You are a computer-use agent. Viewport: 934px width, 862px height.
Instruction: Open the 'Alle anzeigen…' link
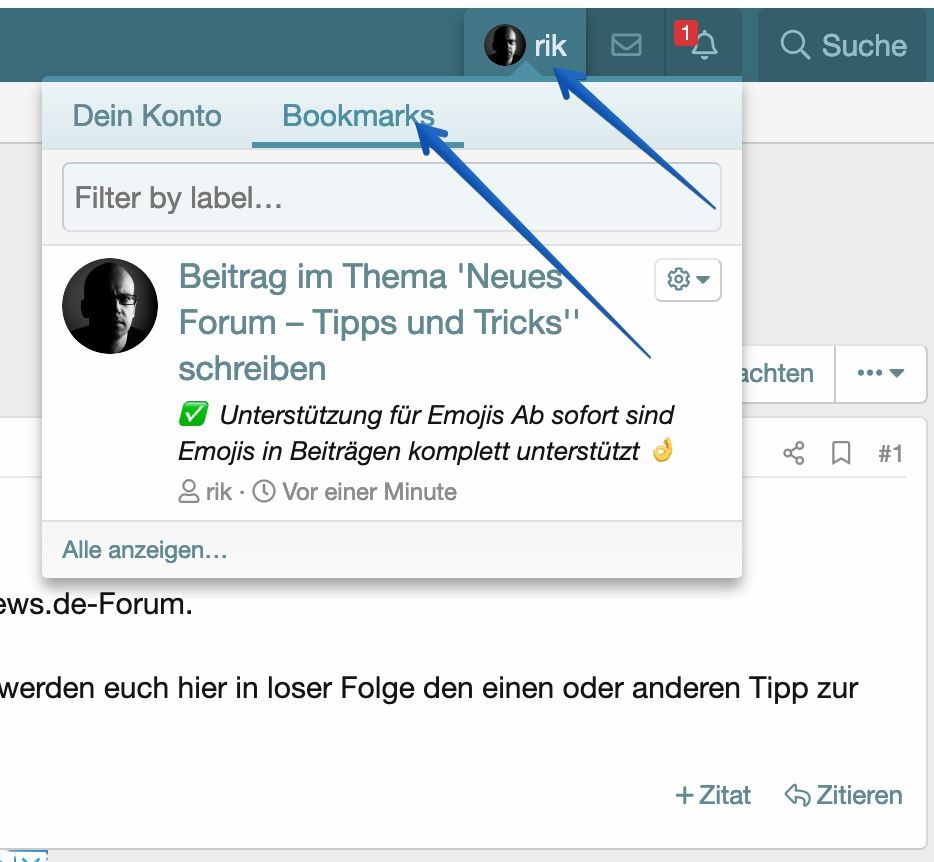click(x=145, y=550)
